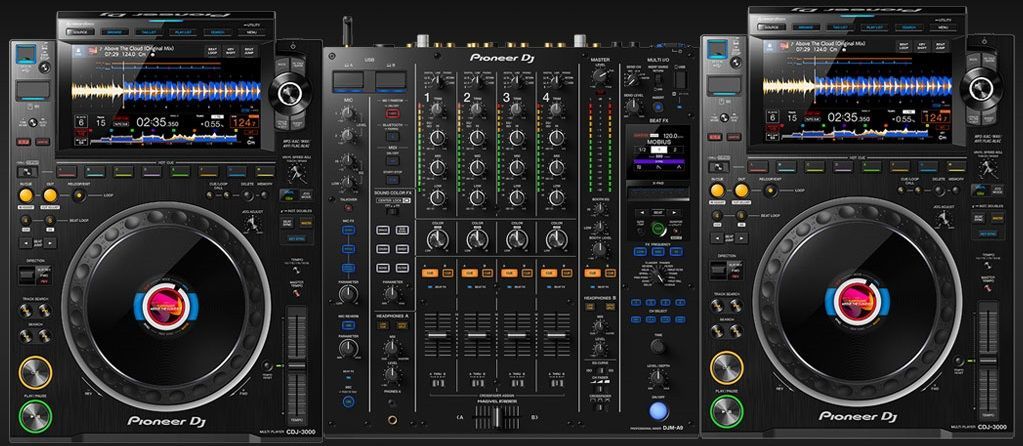The image size is (1023, 446).
Task: Tap the MENU button on the left deck screen
Action: click(250, 31)
